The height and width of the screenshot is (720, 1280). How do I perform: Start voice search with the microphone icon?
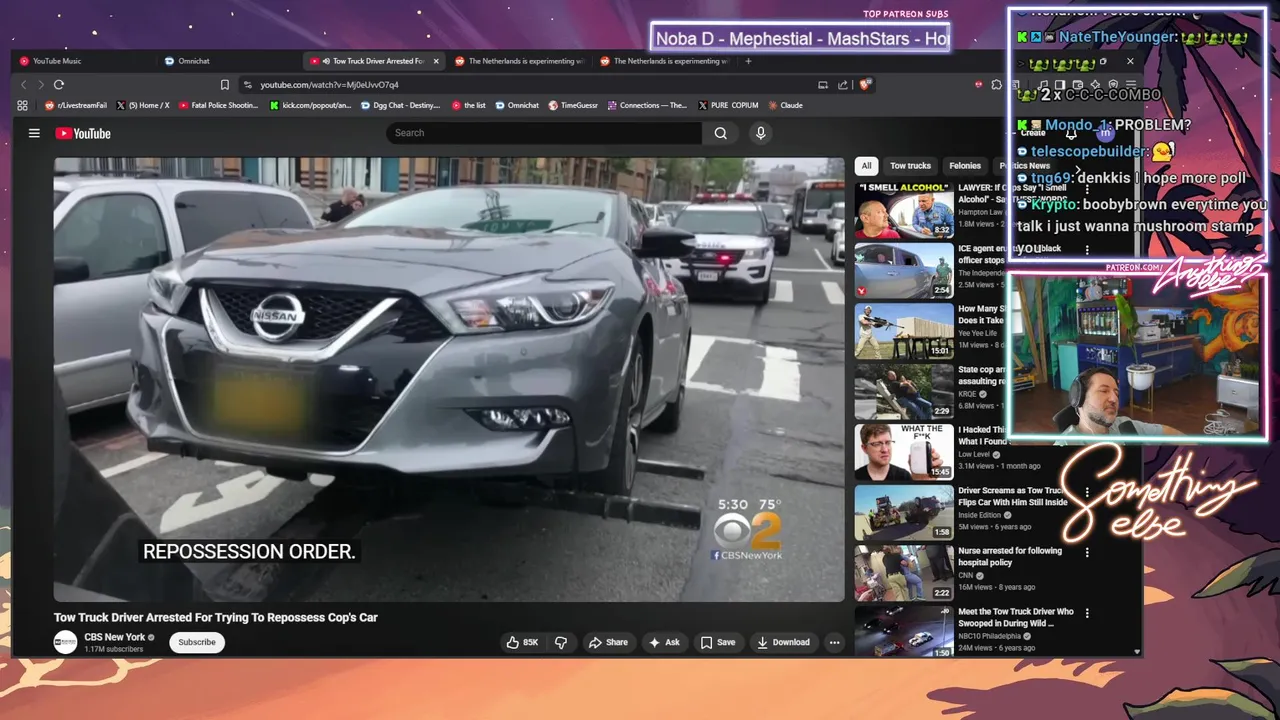pos(760,133)
